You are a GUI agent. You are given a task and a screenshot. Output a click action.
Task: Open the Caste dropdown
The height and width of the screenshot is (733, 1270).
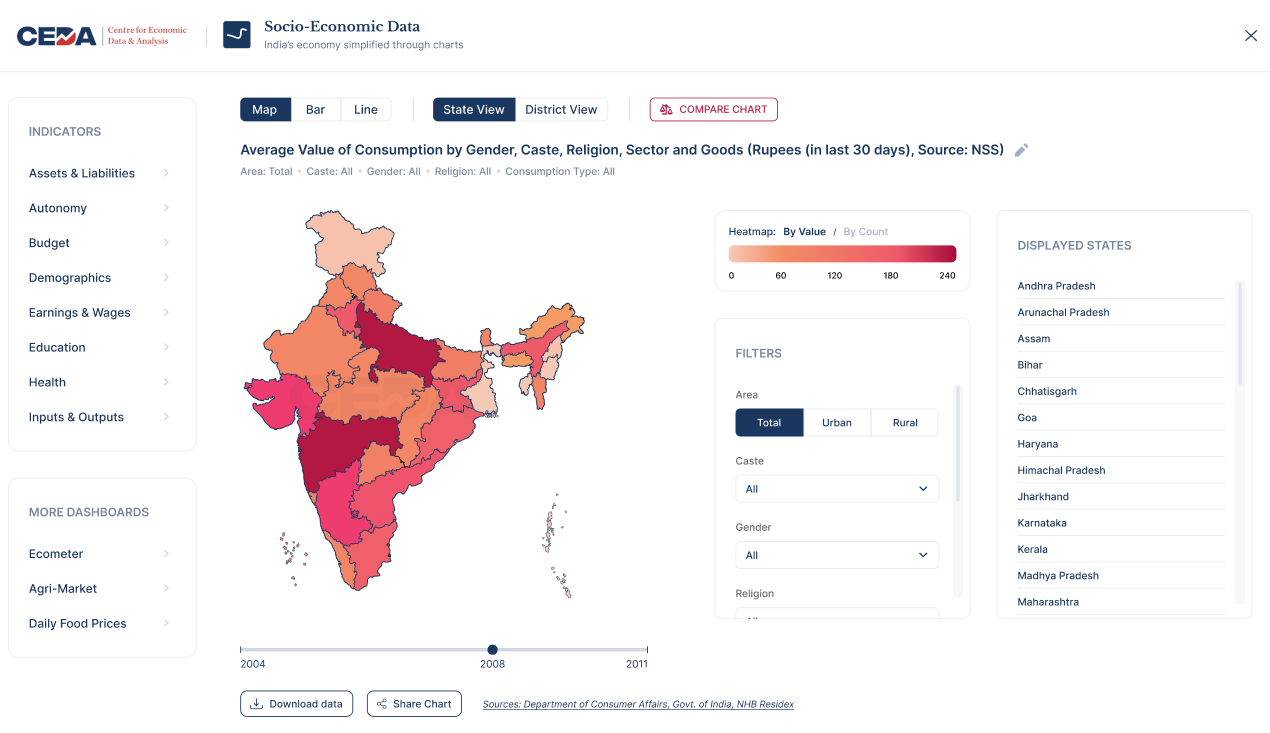coord(837,489)
